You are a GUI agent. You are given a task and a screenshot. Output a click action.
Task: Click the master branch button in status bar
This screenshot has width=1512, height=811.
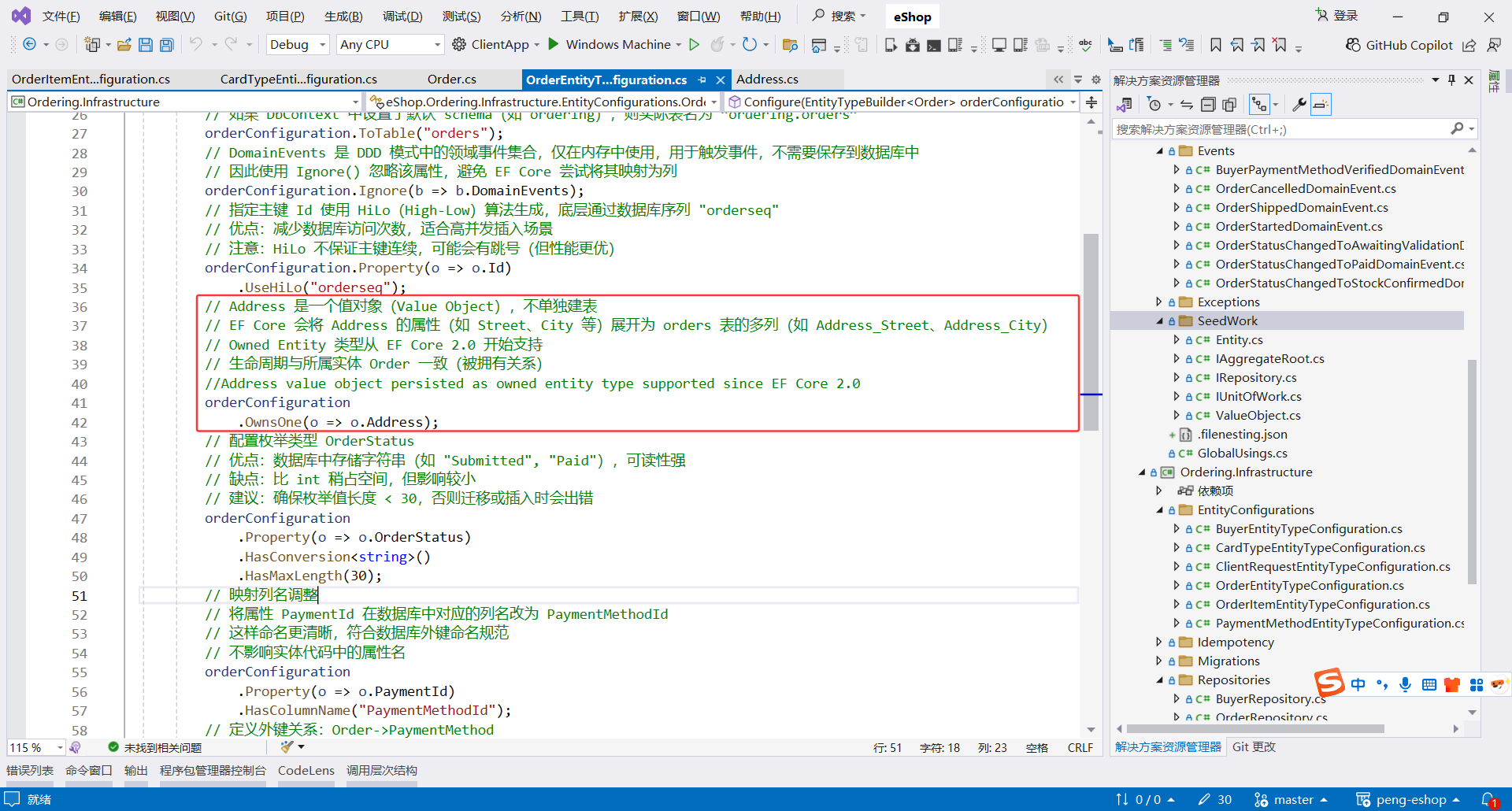(x=1291, y=800)
